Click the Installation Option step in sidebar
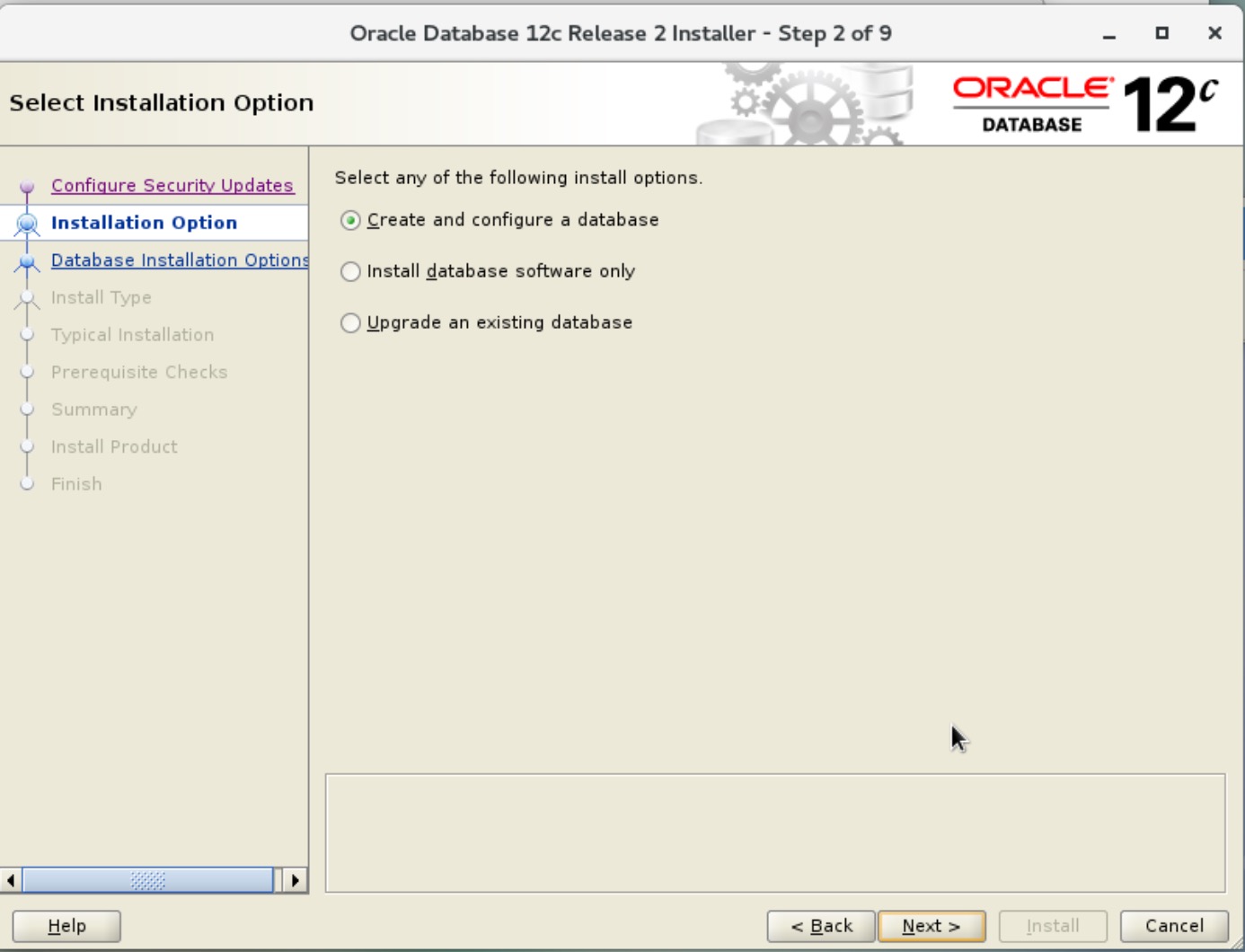 click(144, 223)
